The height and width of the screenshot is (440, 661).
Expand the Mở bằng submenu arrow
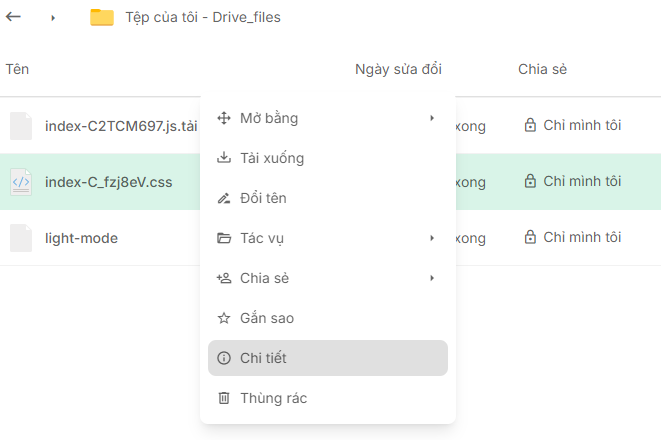click(x=432, y=118)
